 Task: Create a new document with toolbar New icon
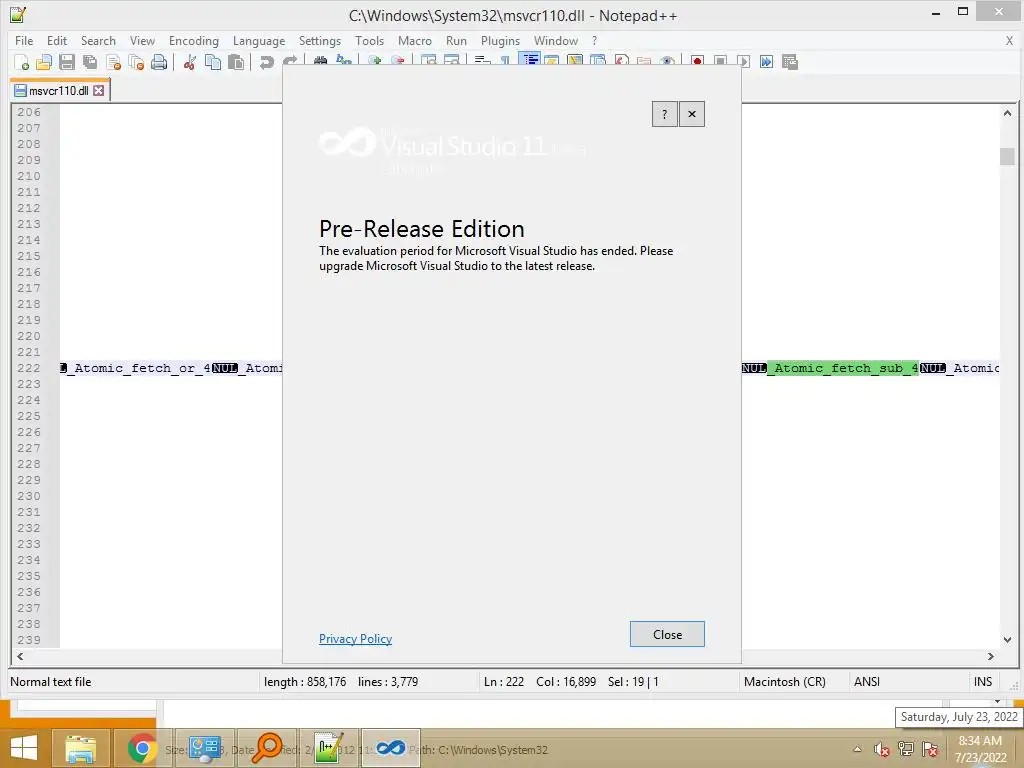(x=21, y=62)
